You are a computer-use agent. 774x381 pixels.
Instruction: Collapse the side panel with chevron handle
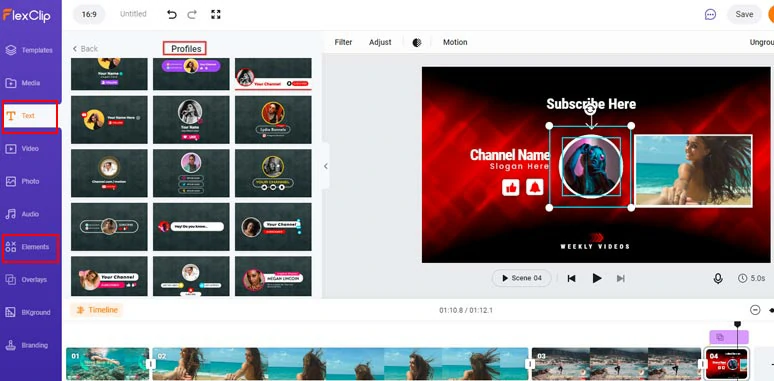click(325, 166)
